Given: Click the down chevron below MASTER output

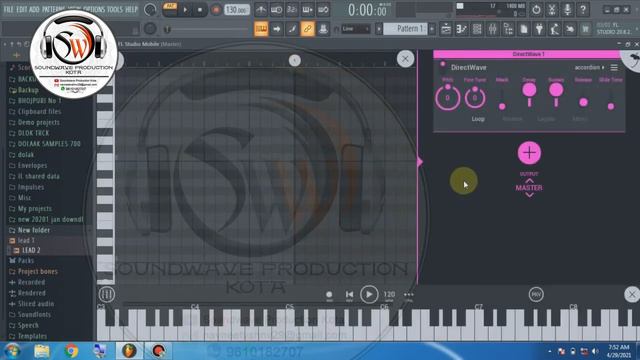Looking at the screenshot, I should pyautogui.click(x=529, y=195).
